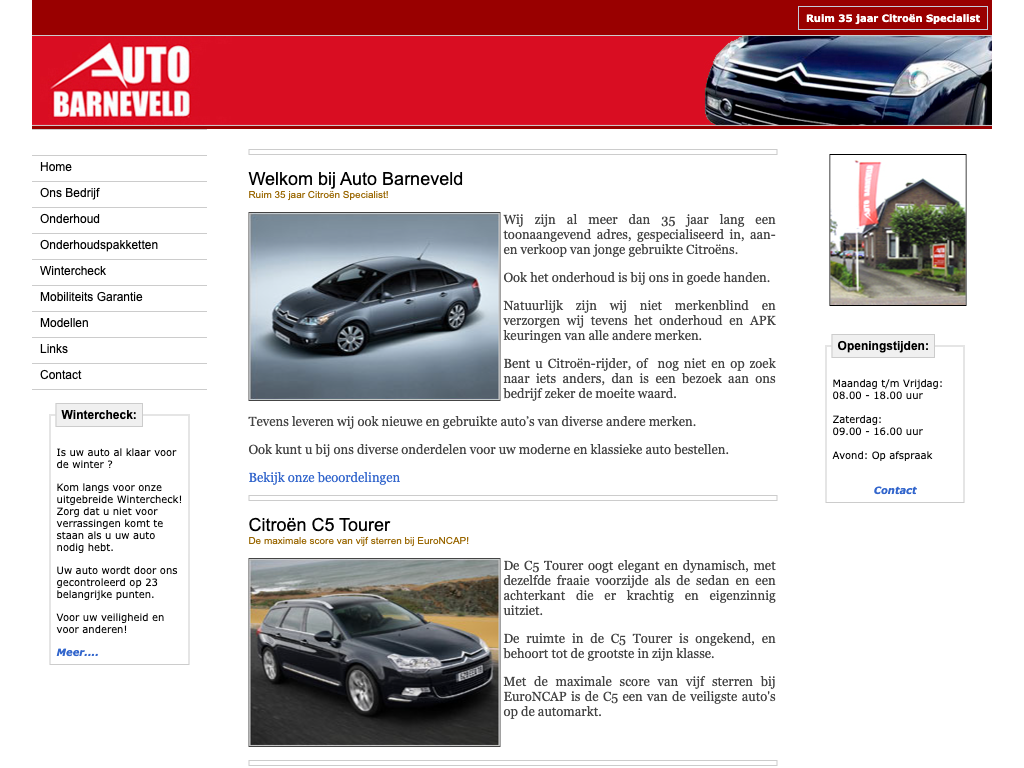This screenshot has width=1024, height=768.
Task: Click the Ruim 35 jaar Citroën Specialist badge
Action: click(x=892, y=18)
